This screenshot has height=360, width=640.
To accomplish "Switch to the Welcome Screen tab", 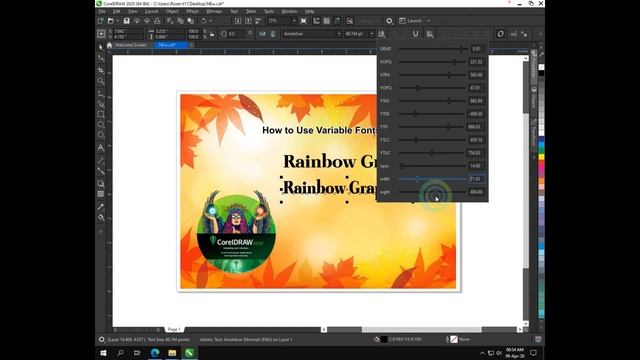I will (x=131, y=45).
